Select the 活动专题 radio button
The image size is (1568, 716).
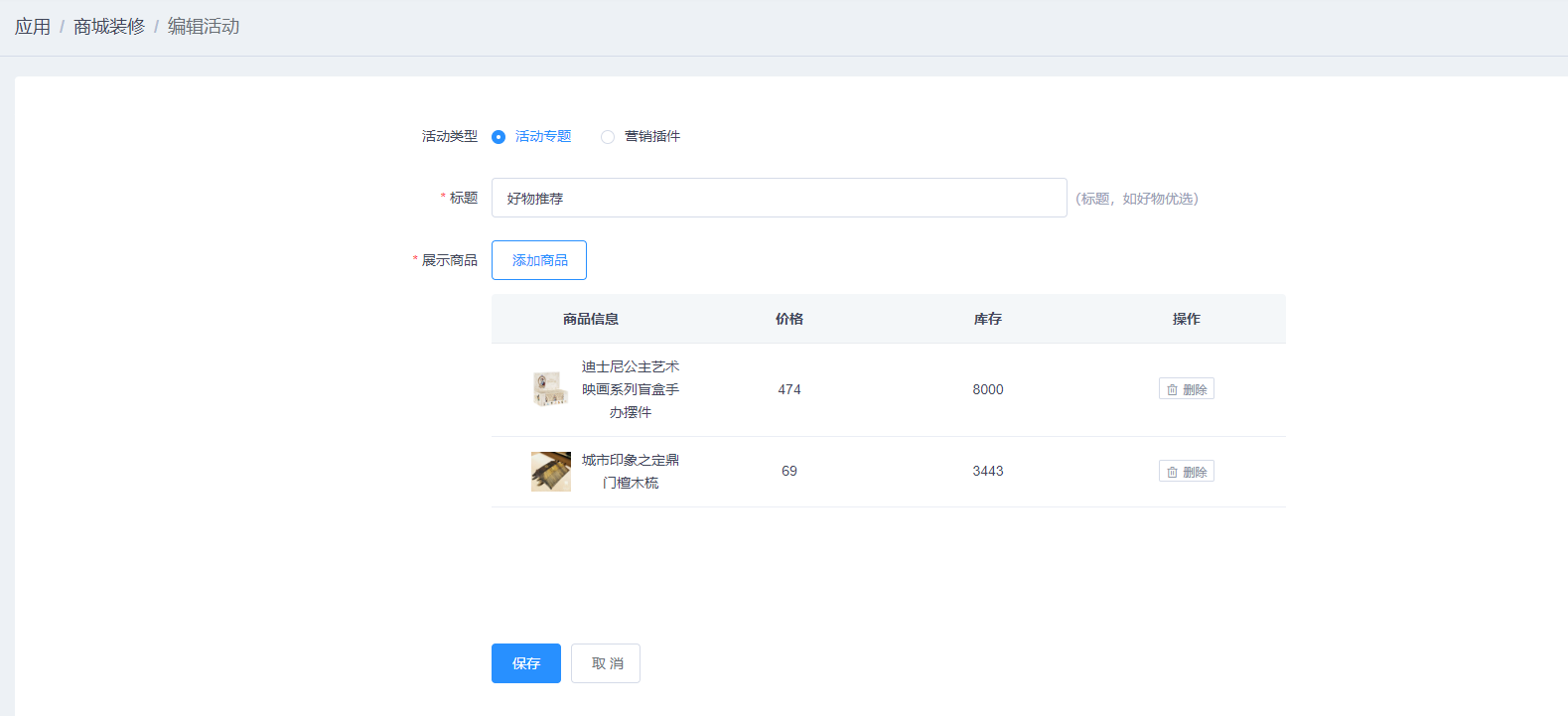499,137
